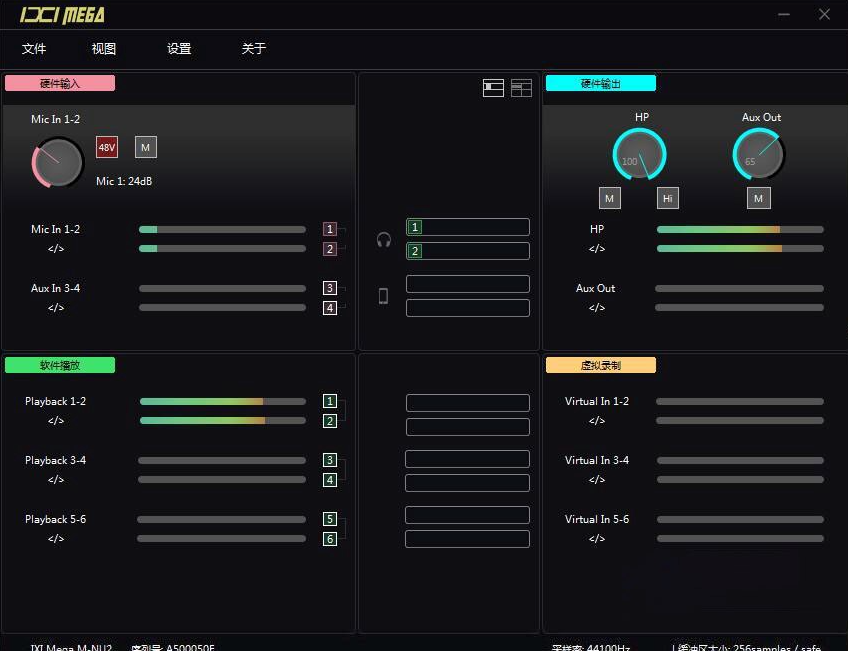Image resolution: width=848 pixels, height=651 pixels.
Task: Click the 关于 menu item
Action: pyautogui.click(x=253, y=48)
